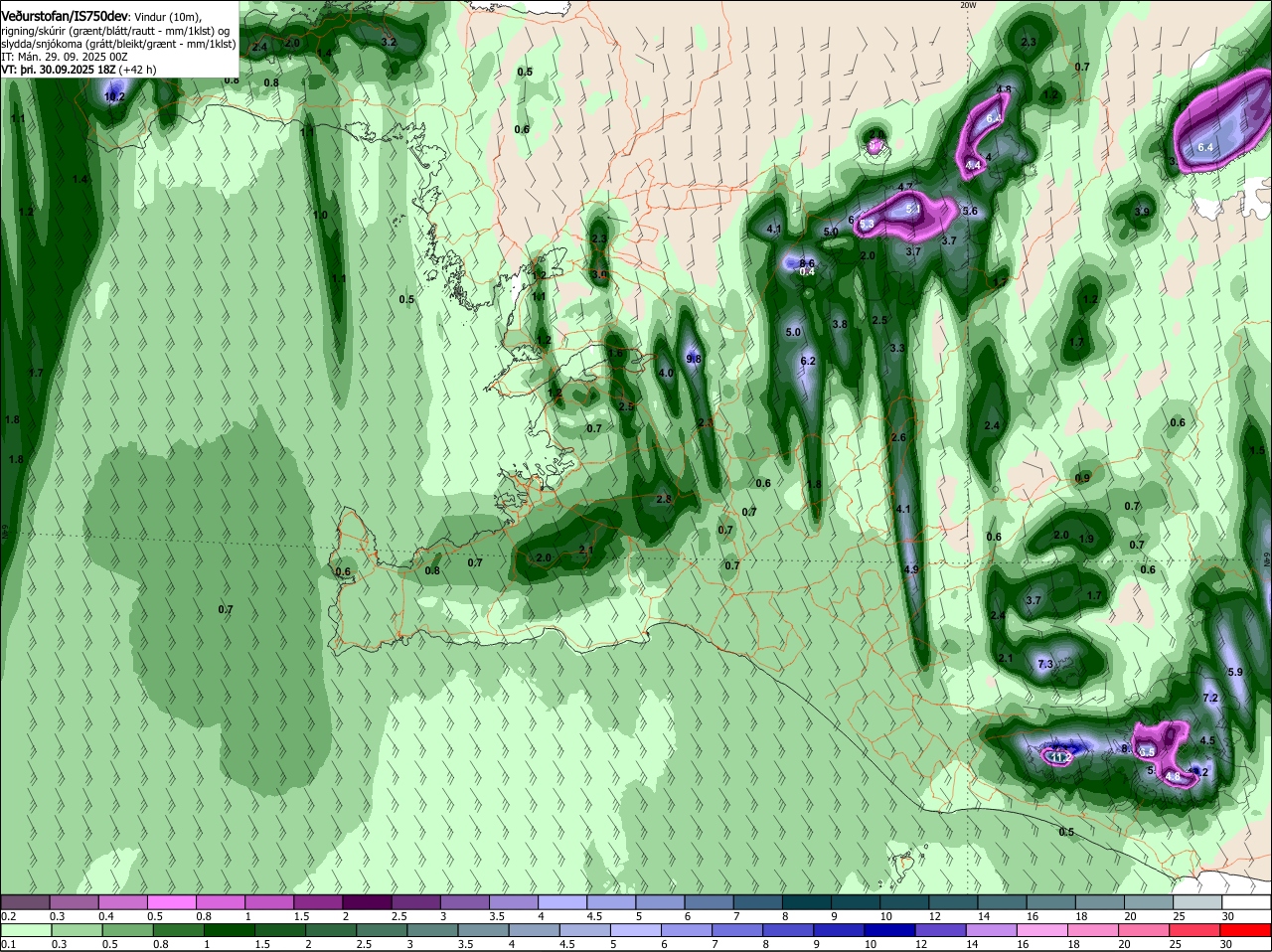1272x952 pixels.
Task: Click the Veðurstofan/IS750dev title text
Action: click(65, 16)
